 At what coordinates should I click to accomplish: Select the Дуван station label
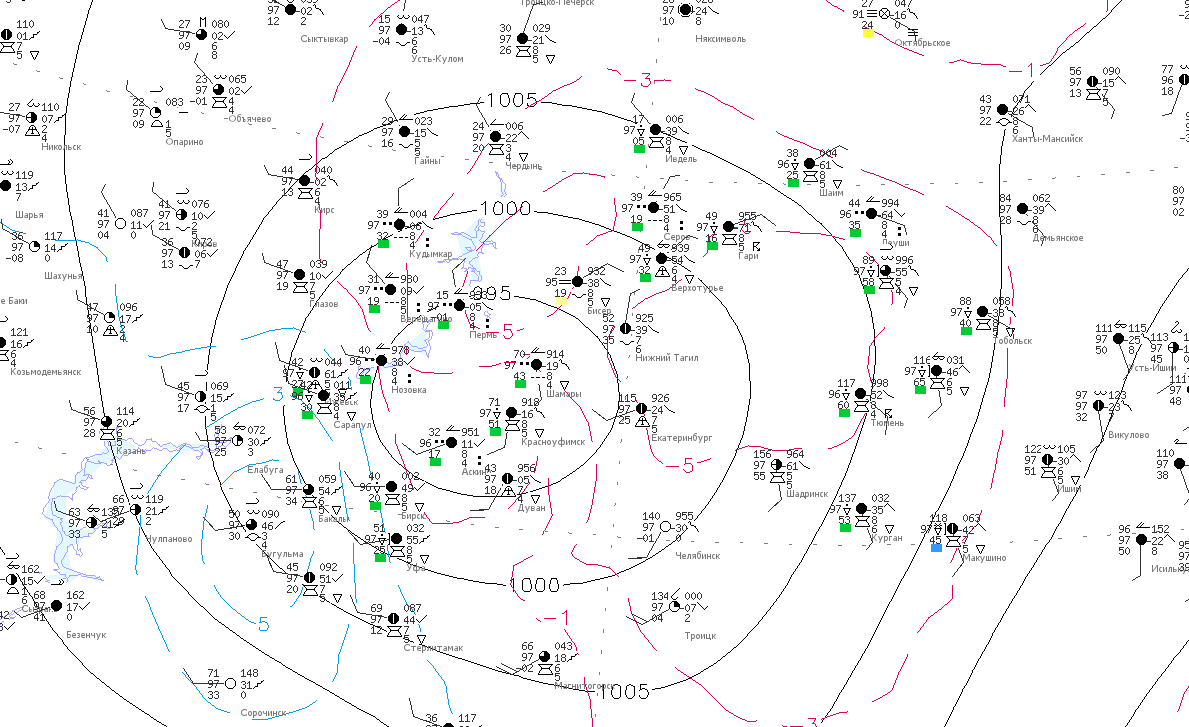pyautogui.click(x=532, y=508)
